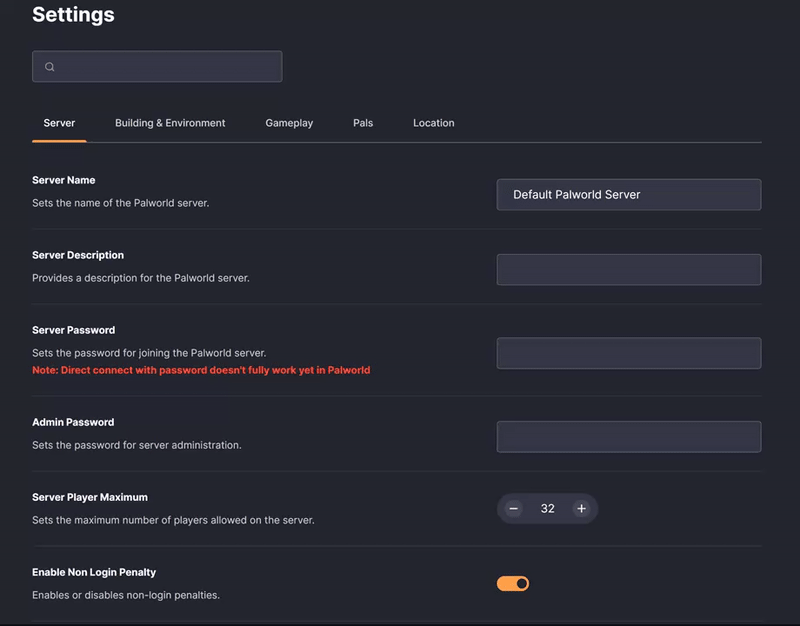Viewport: 800px width, 626px height.
Task: Click the Enable Non Login Penalty label
Action: (94, 572)
